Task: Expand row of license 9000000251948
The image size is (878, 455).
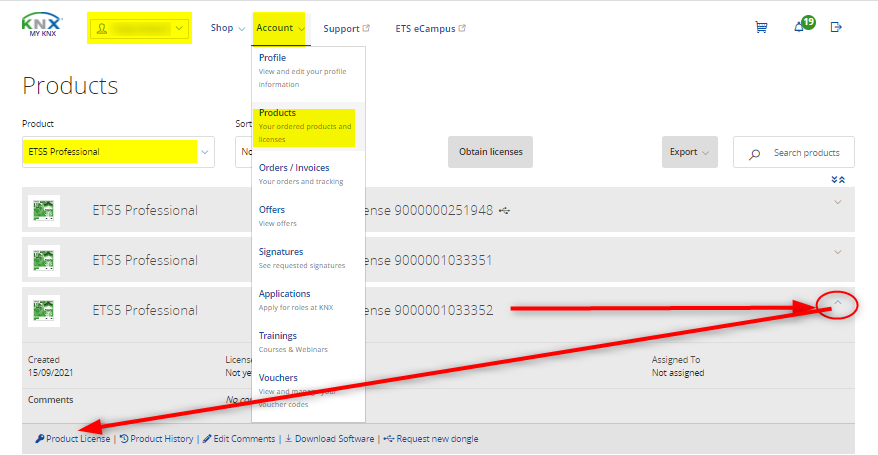Action: [x=838, y=202]
